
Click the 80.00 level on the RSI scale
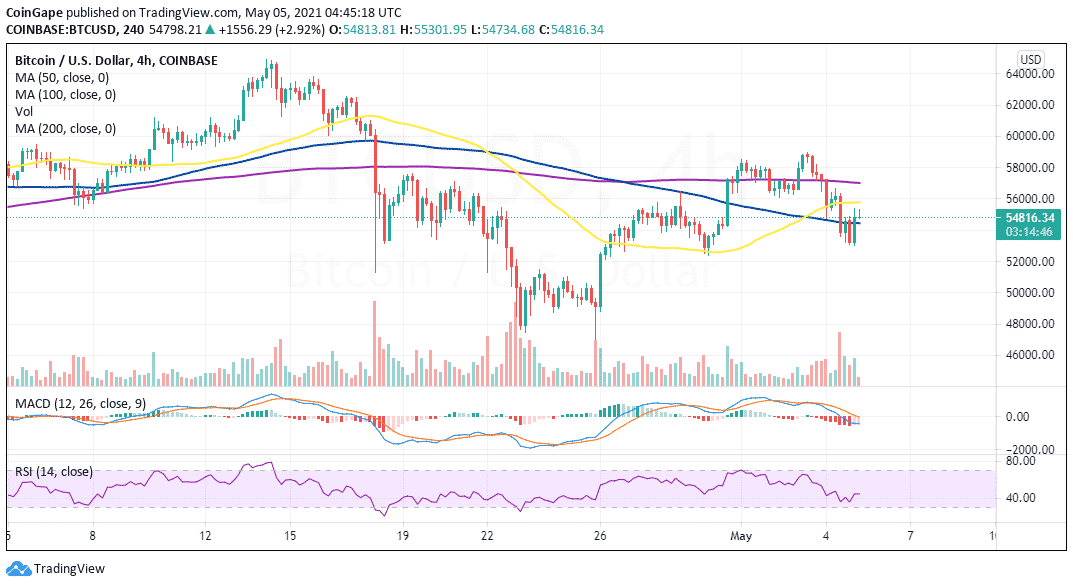(x=1020, y=460)
